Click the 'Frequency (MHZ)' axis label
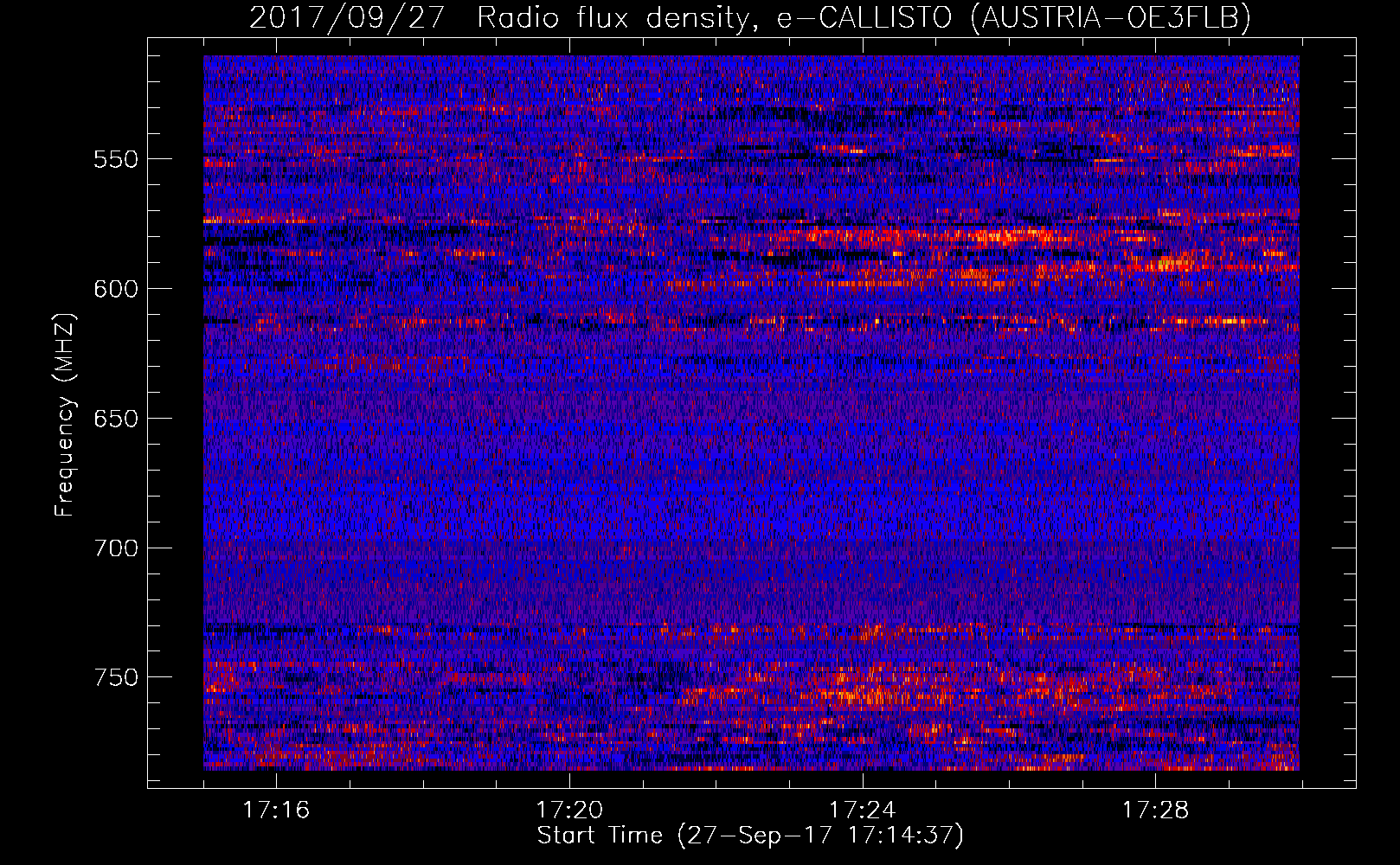 click(x=65, y=415)
